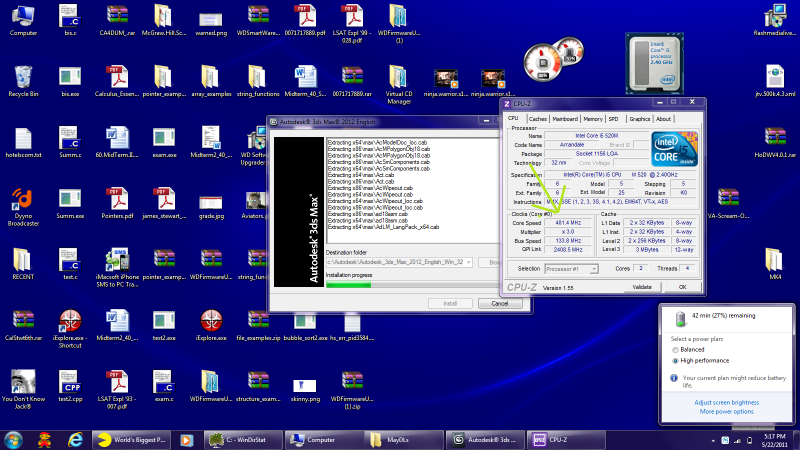Open the jtv.500k.4.3.xml file icon
The width and height of the screenshot is (800, 450).
(774, 81)
